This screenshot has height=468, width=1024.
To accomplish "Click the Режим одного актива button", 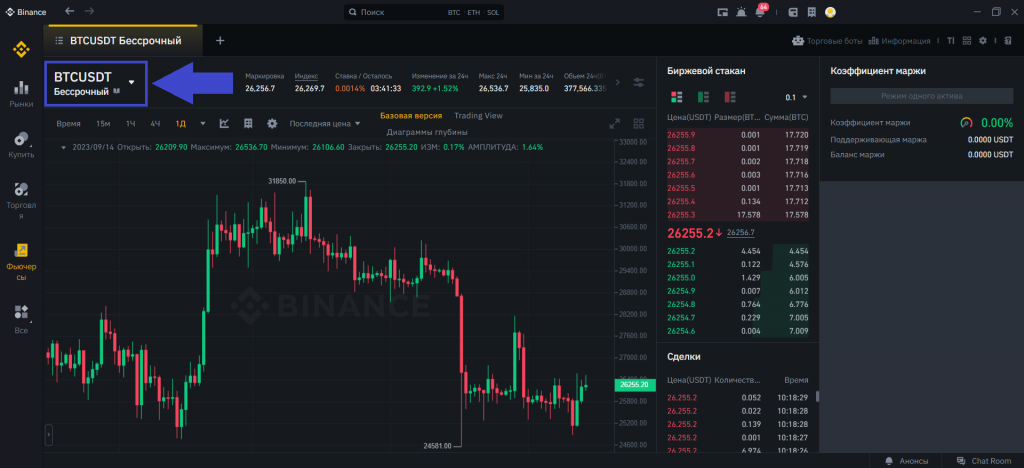I will (921, 96).
